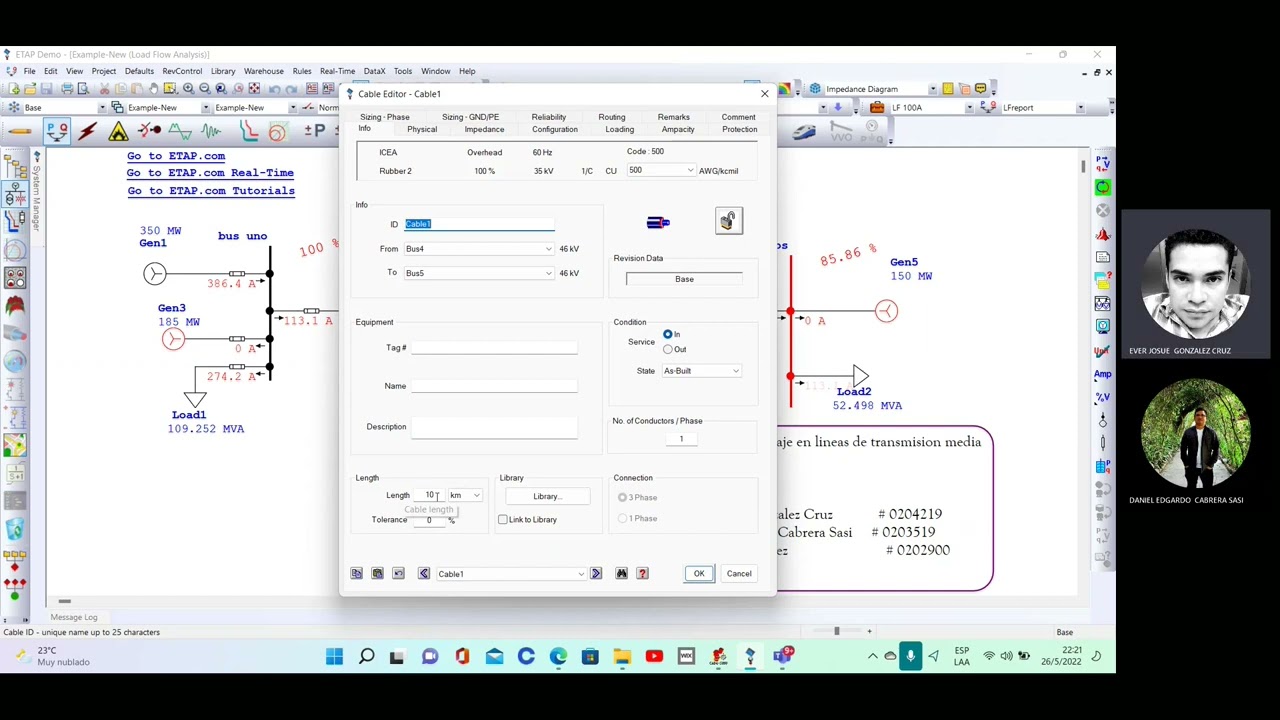The image size is (1280, 720).
Task: Click the cable ID input field
Action: click(479, 224)
